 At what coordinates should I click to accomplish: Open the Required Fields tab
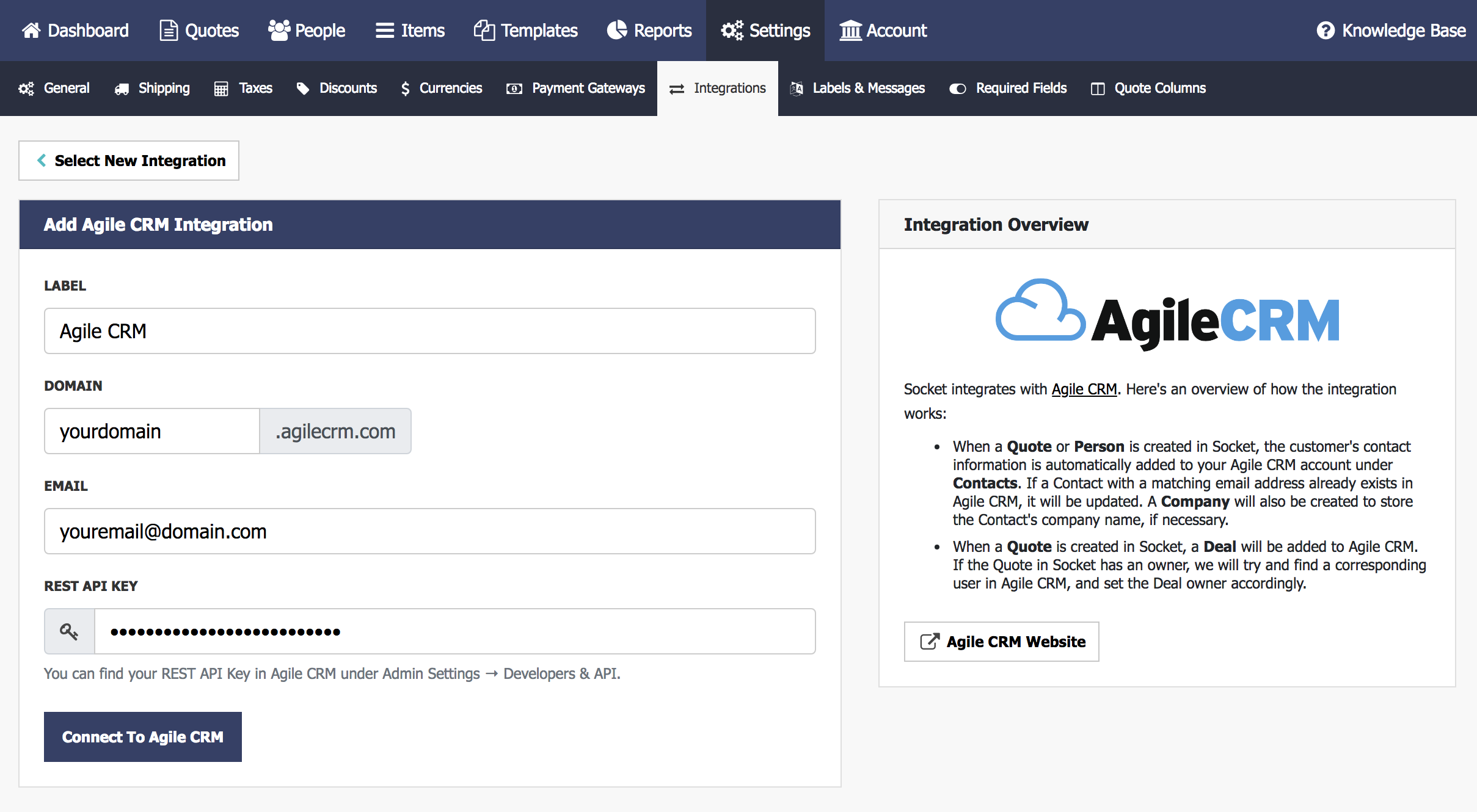click(x=1008, y=89)
